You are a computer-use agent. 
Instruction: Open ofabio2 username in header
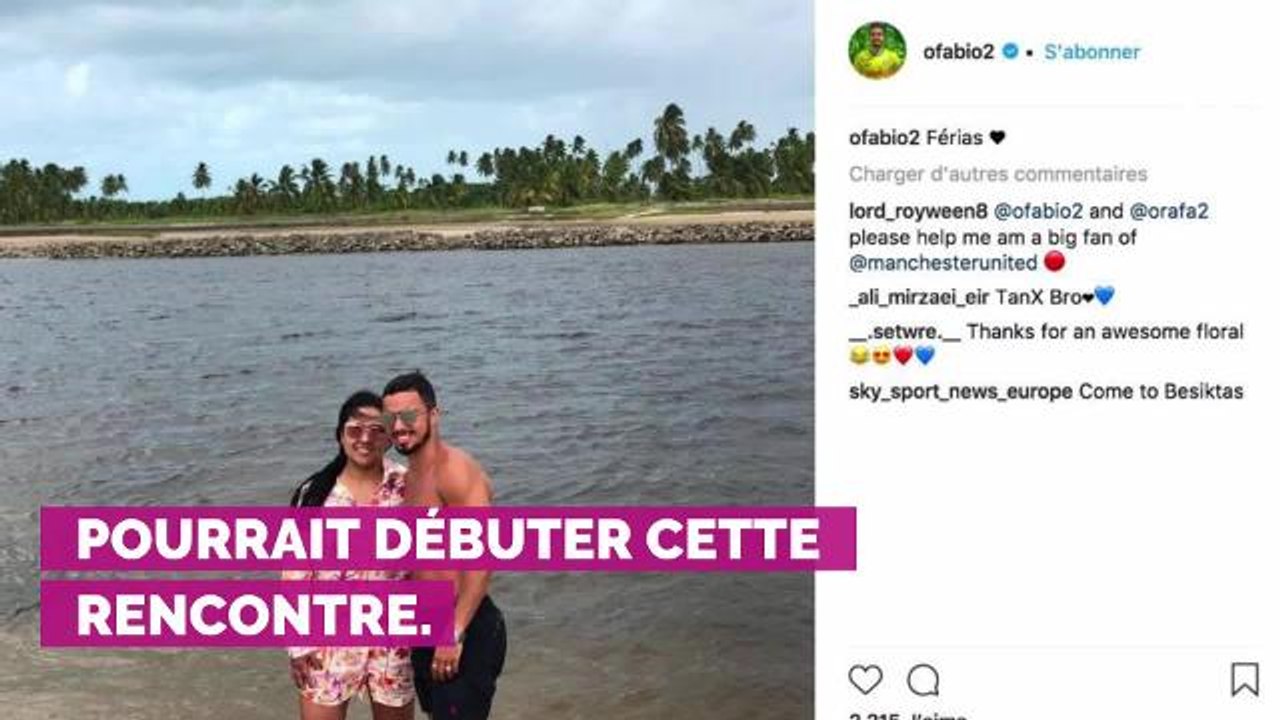coord(958,52)
